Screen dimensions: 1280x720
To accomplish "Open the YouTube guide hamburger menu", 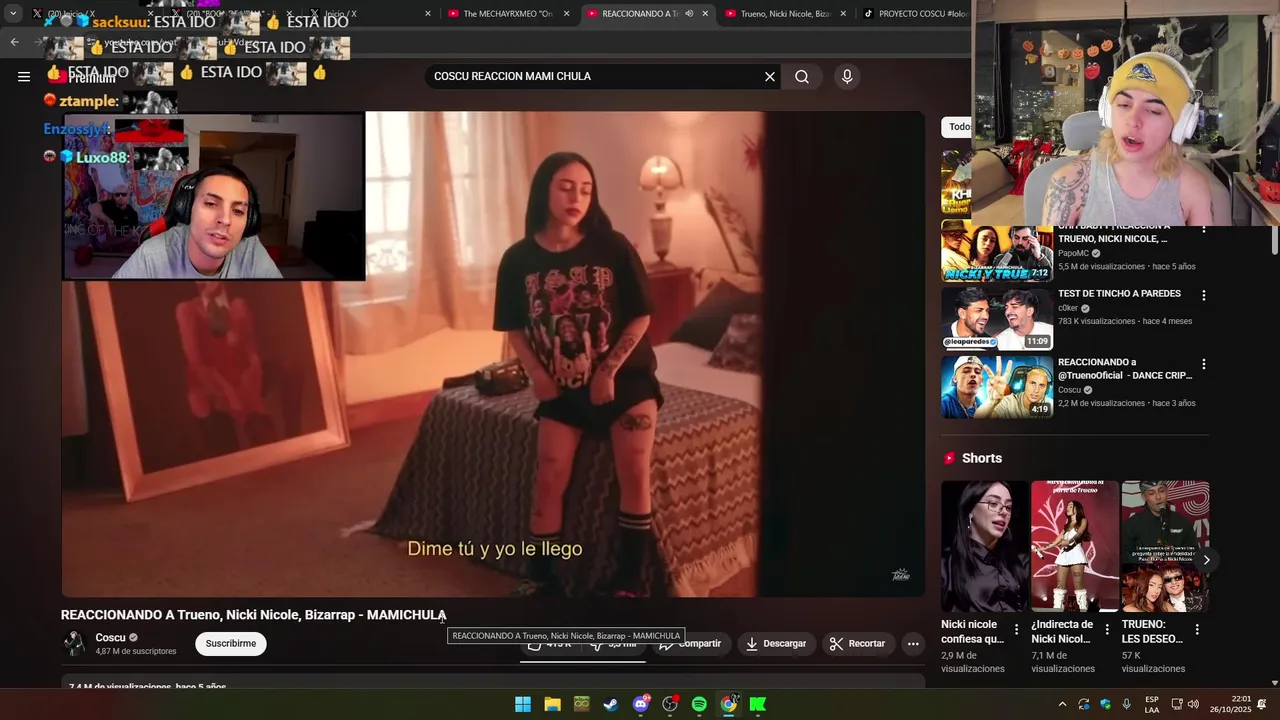I will pyautogui.click(x=24, y=76).
